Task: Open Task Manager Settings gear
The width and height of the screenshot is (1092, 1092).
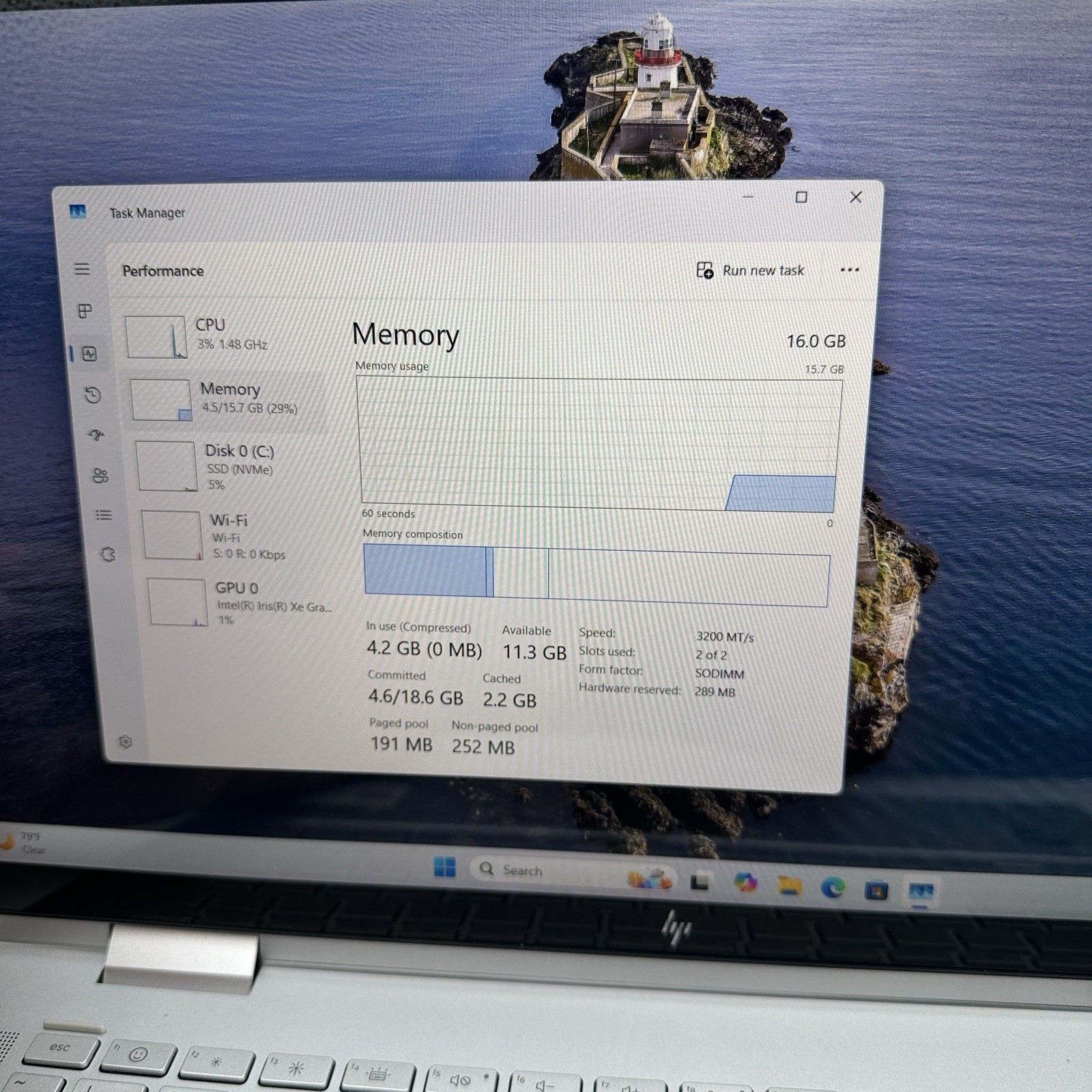Action: pos(126,742)
